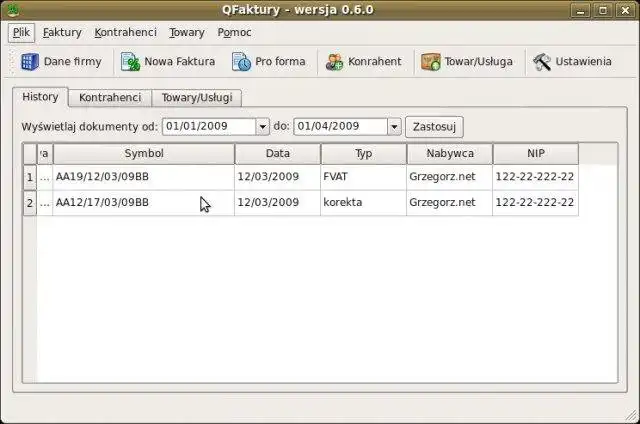
Task: Sort by the Data column header
Action: (x=278, y=154)
